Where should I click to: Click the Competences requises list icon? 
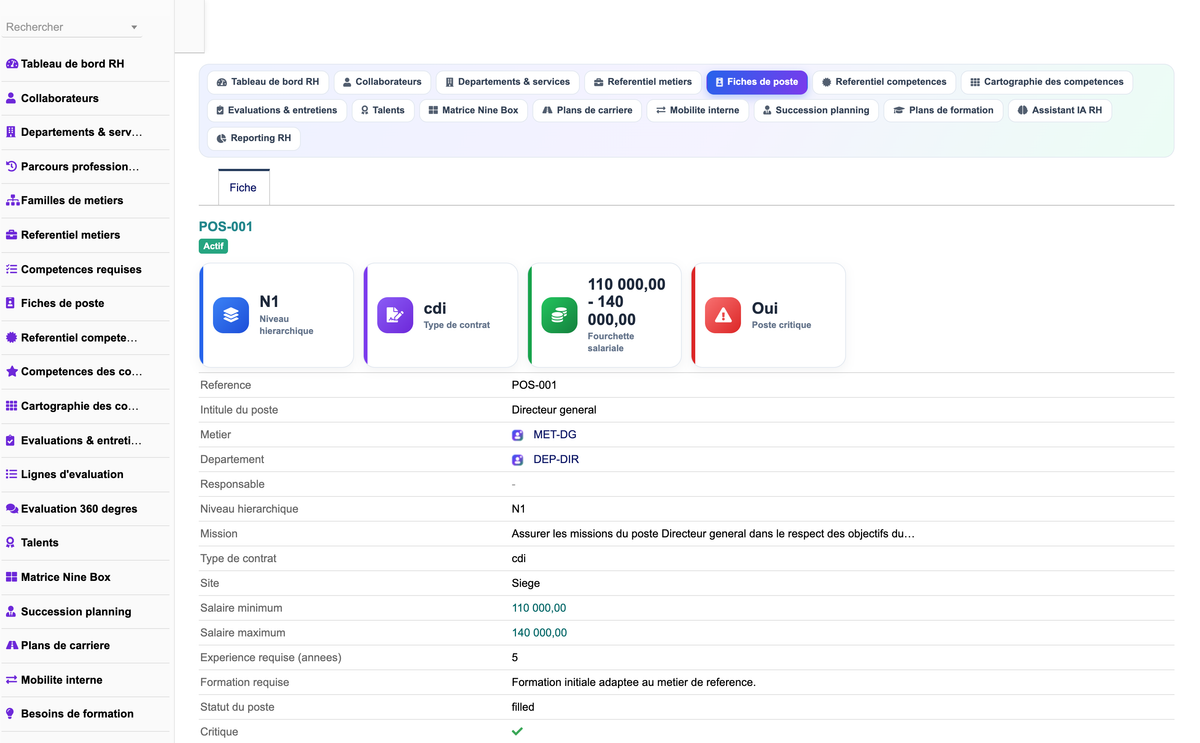pyautogui.click(x=12, y=269)
